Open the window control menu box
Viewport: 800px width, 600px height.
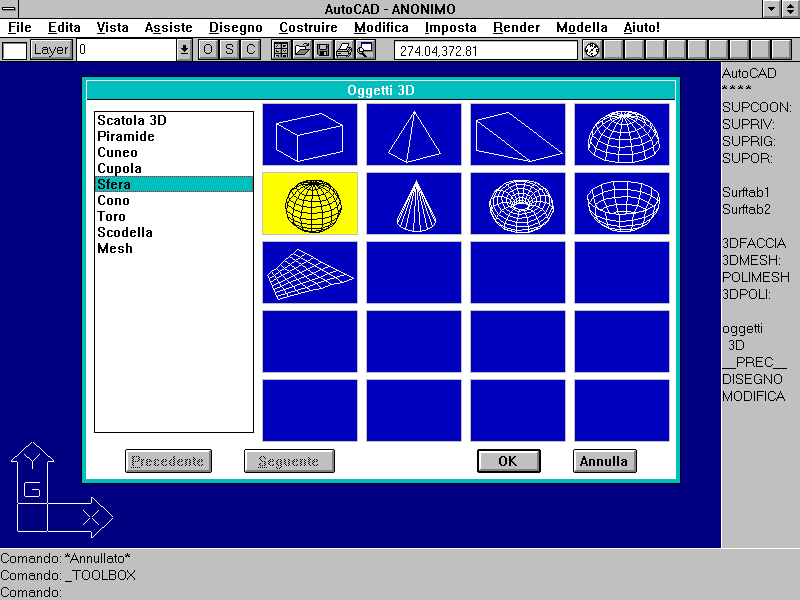click(9, 8)
